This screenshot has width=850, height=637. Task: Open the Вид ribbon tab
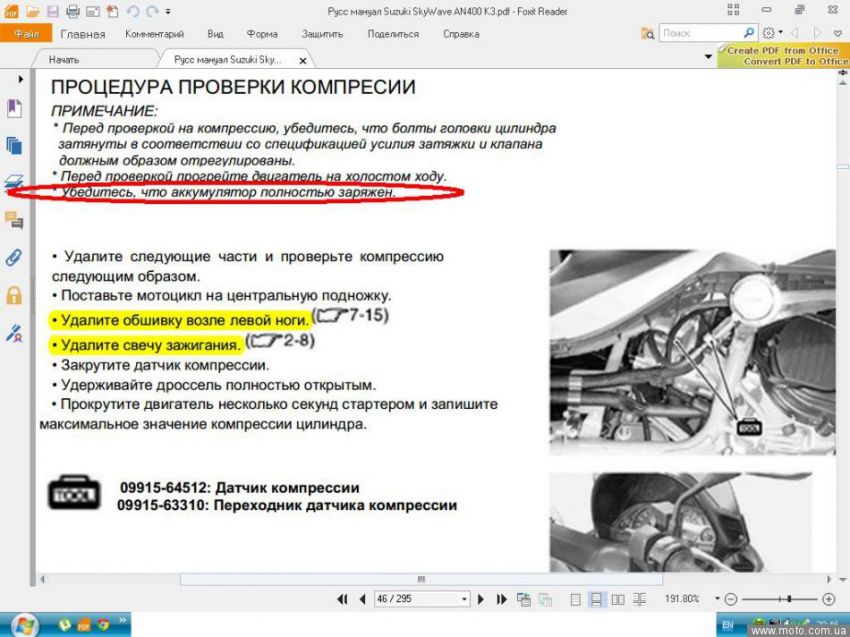pos(215,34)
